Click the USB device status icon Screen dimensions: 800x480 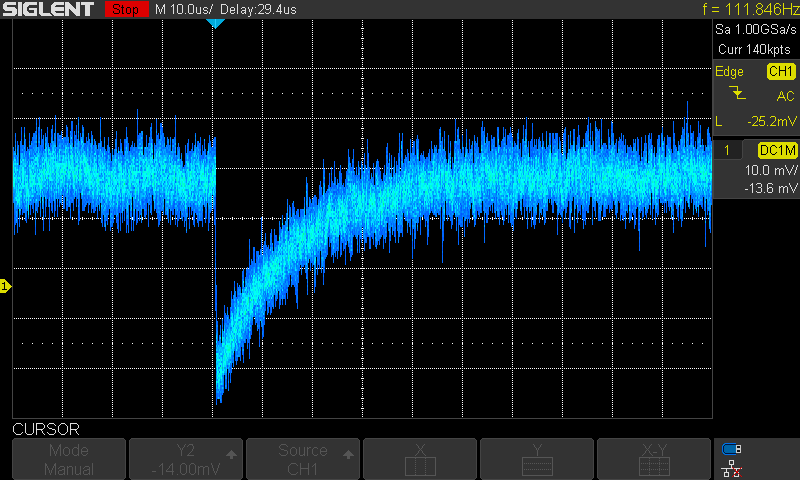pos(732,449)
